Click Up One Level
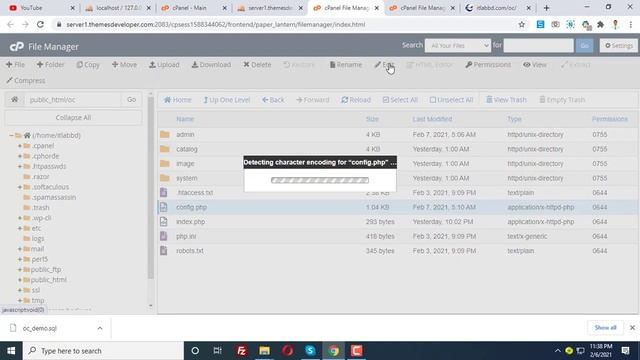The image size is (640, 360). pyautogui.click(x=227, y=100)
